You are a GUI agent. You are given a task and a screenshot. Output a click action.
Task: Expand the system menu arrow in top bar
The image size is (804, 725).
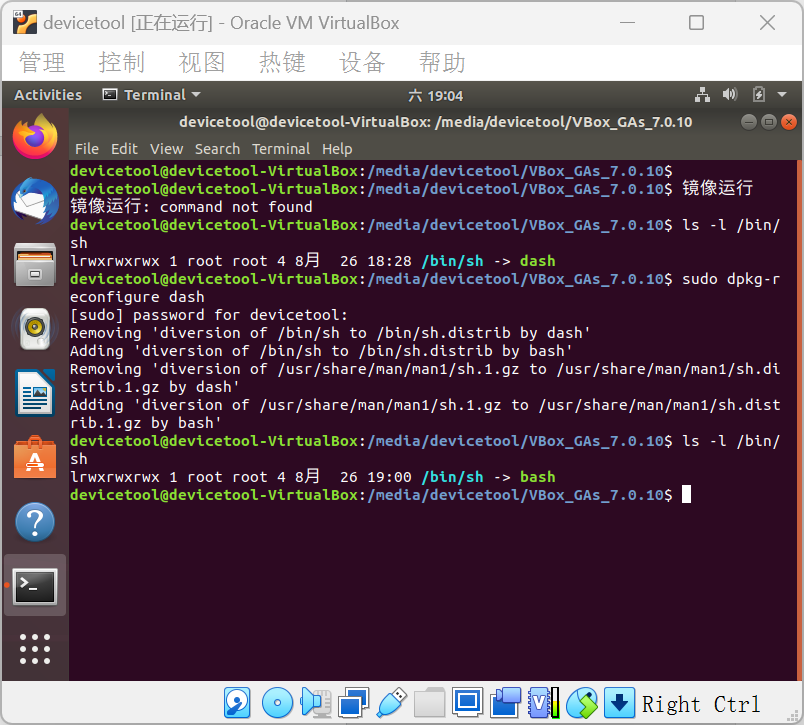click(x=782, y=95)
